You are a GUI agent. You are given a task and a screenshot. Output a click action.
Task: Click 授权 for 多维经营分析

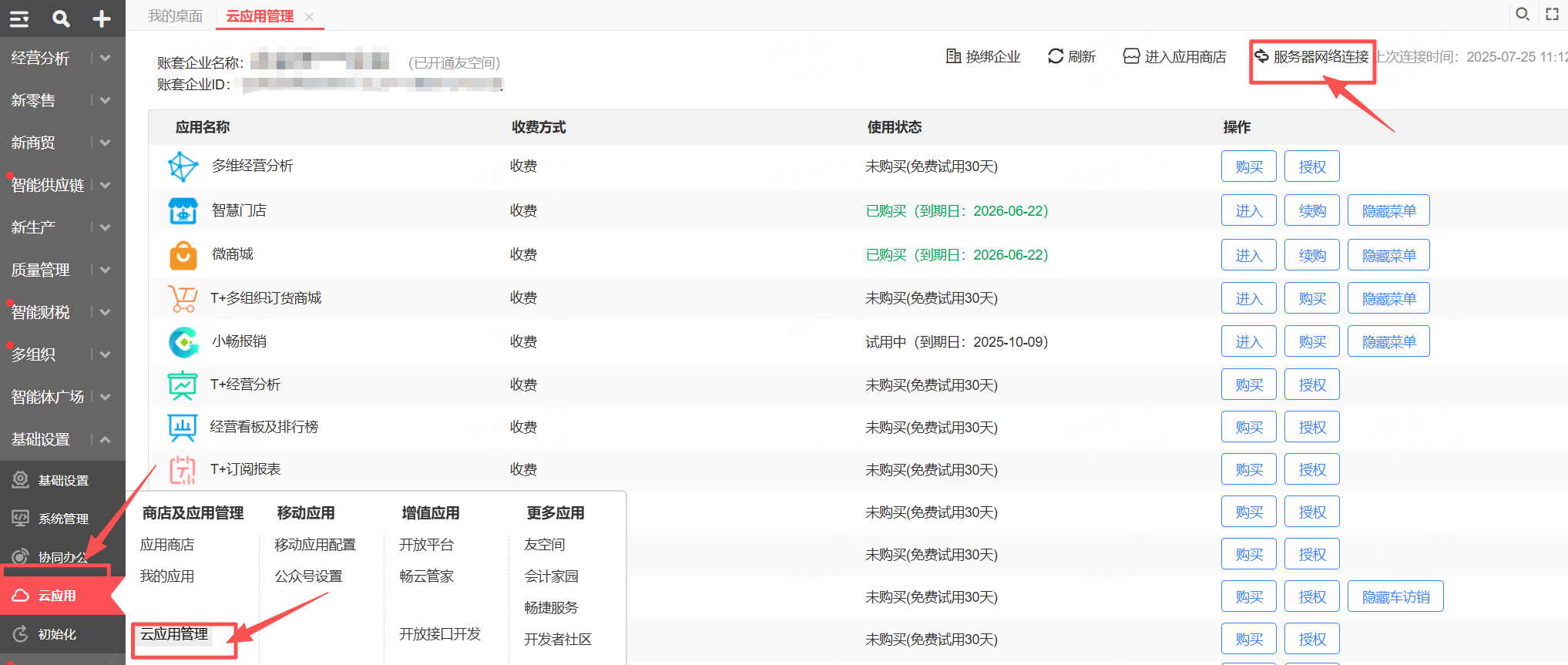[x=1312, y=166]
